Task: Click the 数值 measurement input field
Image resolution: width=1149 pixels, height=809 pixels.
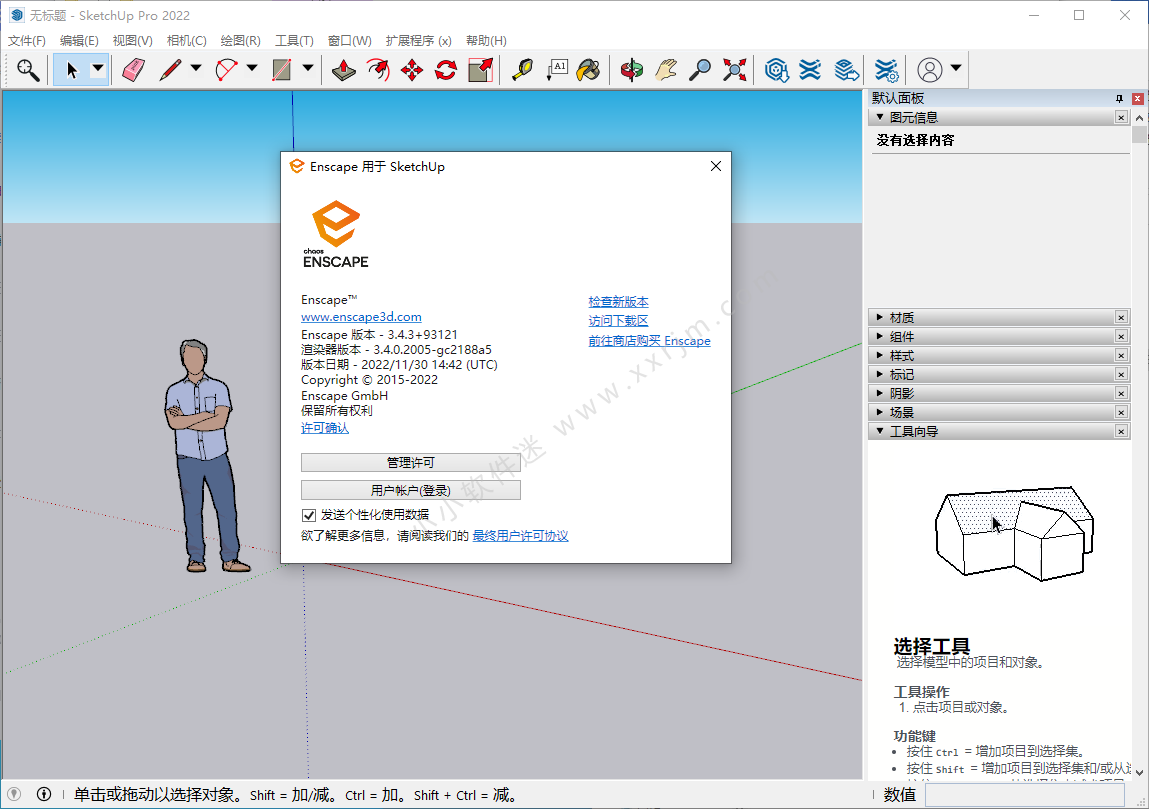Action: pyautogui.click(x=1024, y=794)
